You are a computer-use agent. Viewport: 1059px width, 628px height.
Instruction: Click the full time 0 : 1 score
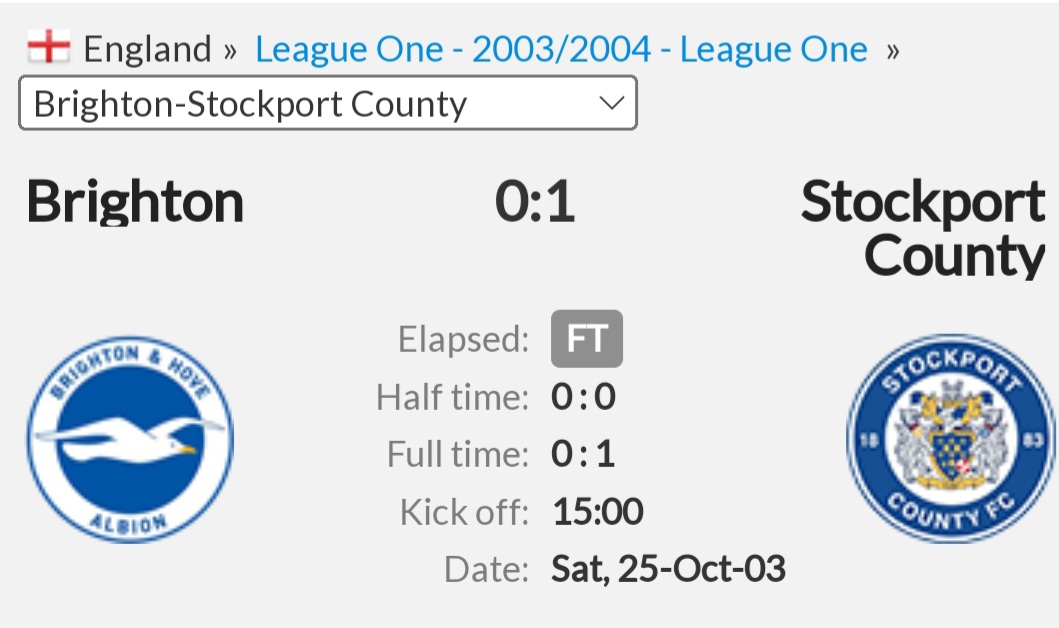coord(583,454)
